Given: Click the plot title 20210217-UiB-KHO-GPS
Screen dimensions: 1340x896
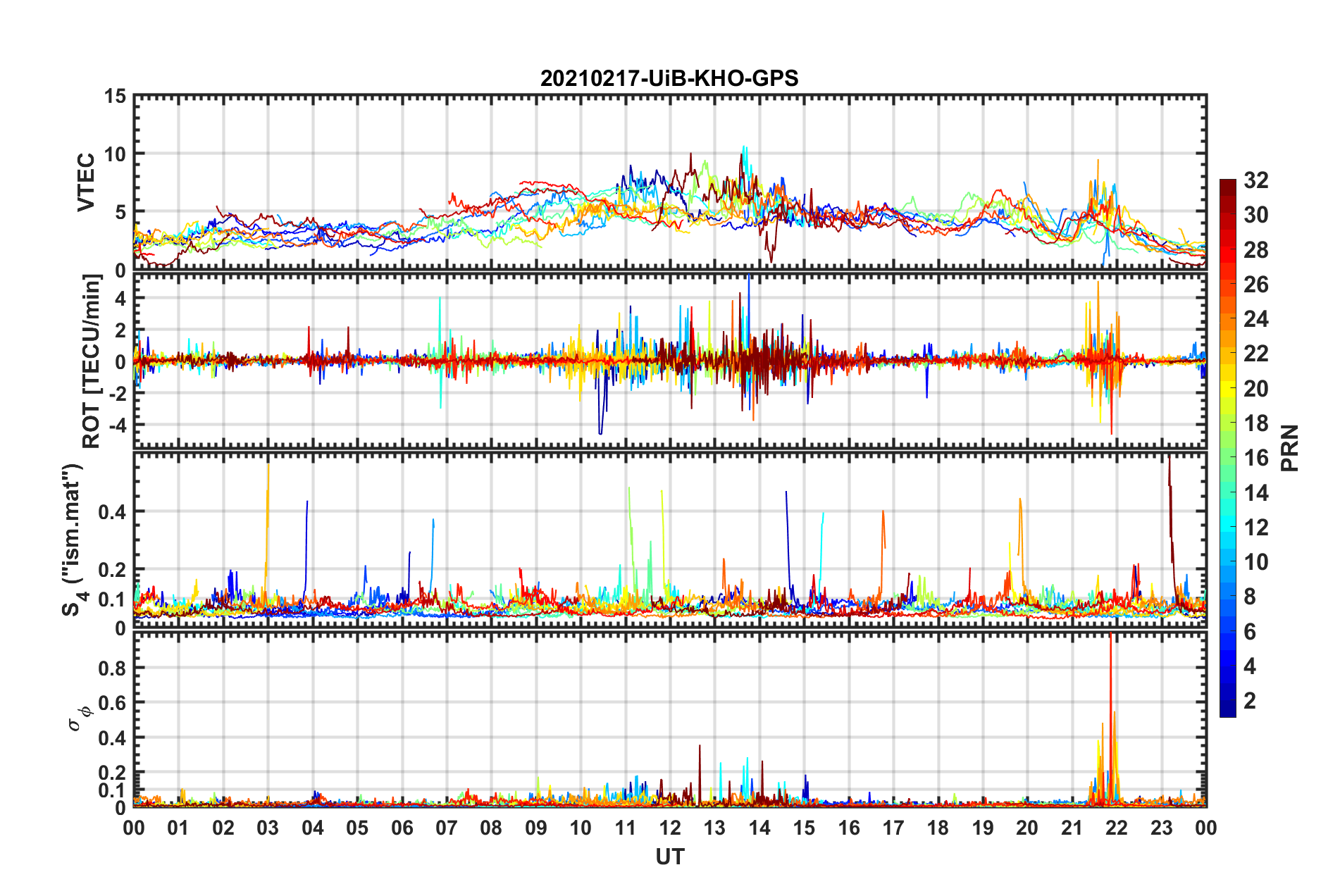Looking at the screenshot, I should [x=669, y=78].
